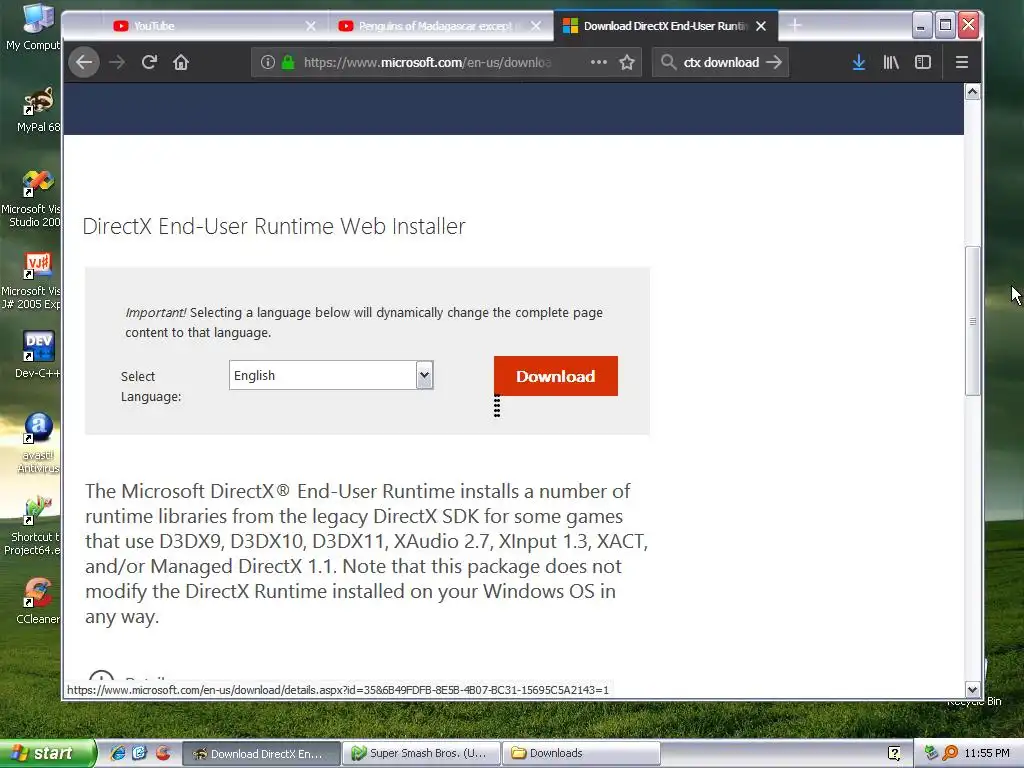Image resolution: width=1024 pixels, height=768 pixels.
Task: Open a new tab with plus
Action: 795,25
